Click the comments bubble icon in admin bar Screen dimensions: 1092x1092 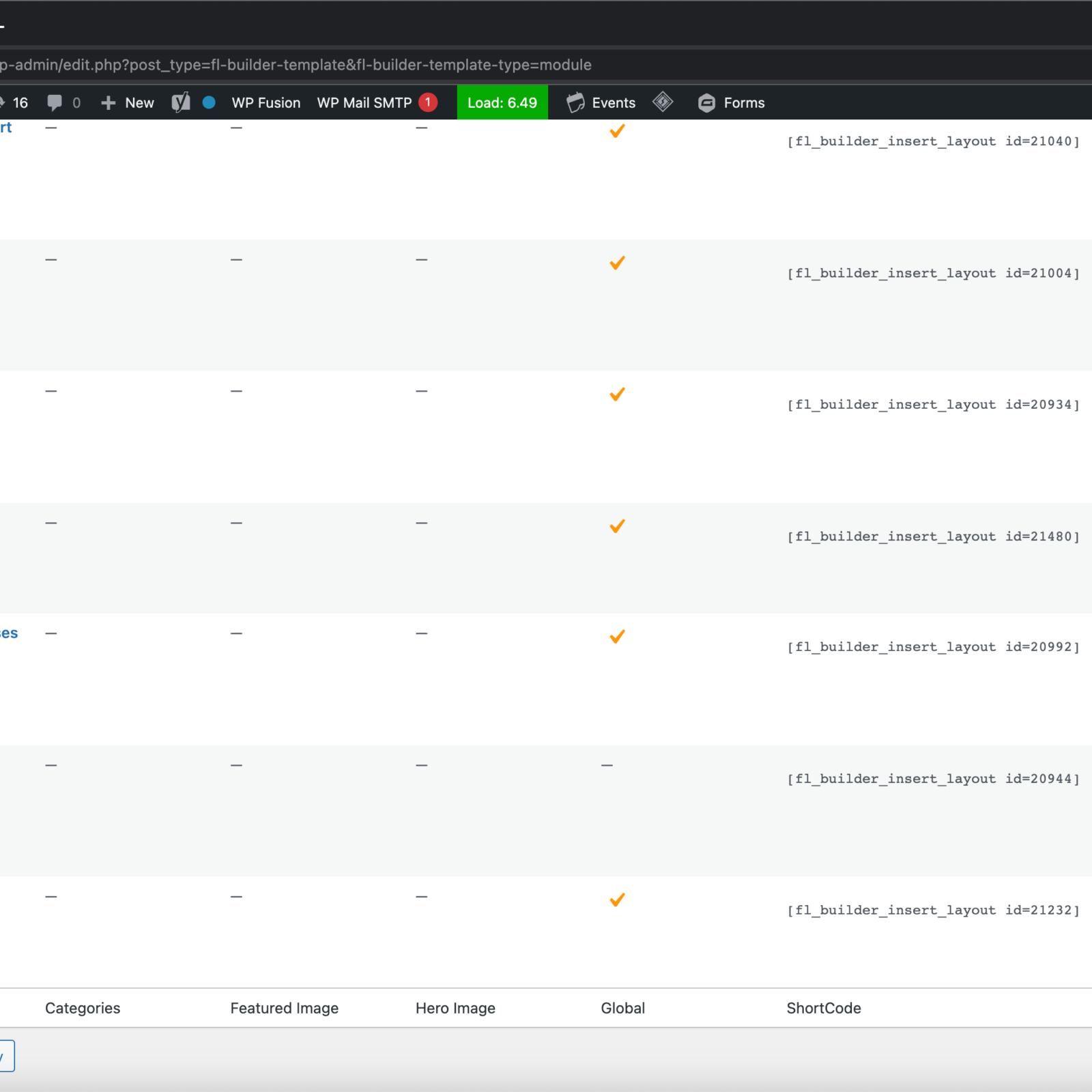click(55, 103)
